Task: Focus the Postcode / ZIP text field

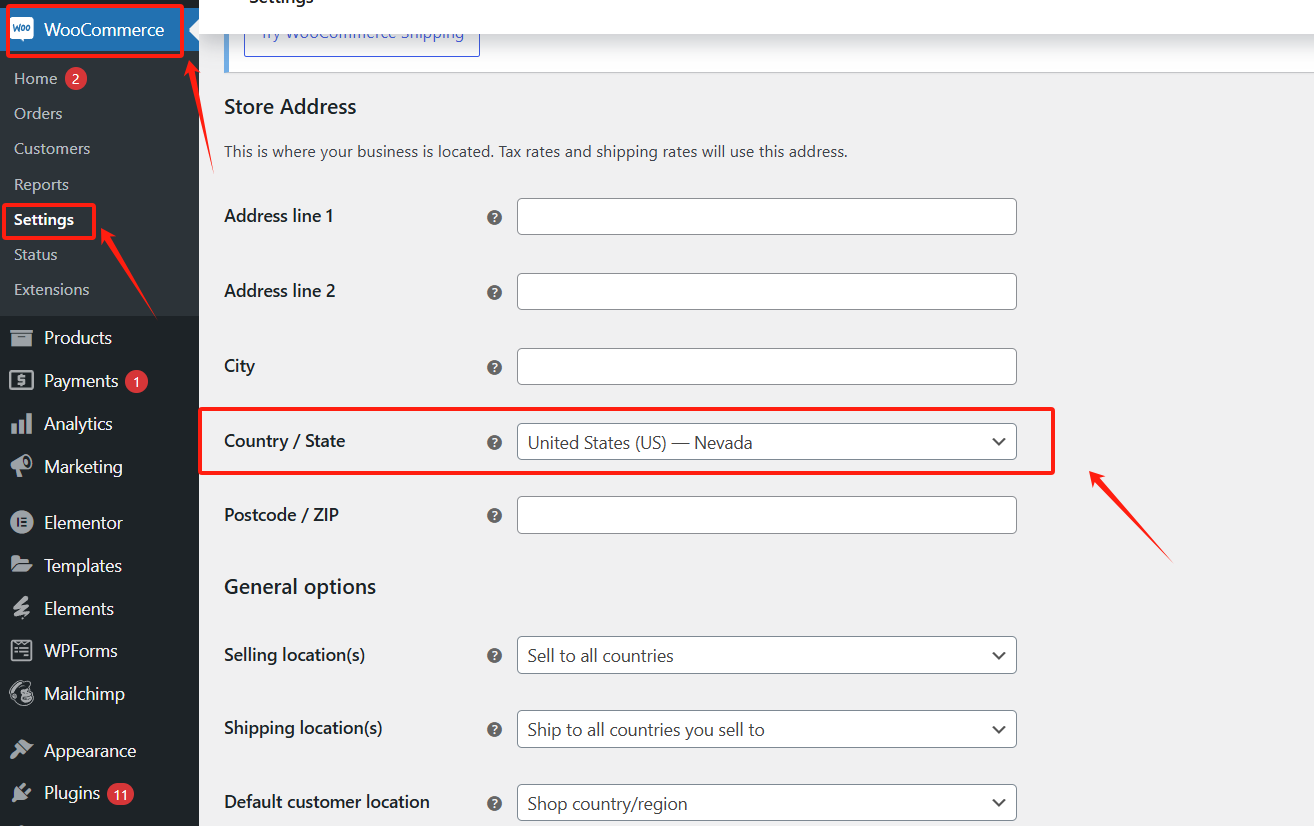Action: tap(766, 515)
